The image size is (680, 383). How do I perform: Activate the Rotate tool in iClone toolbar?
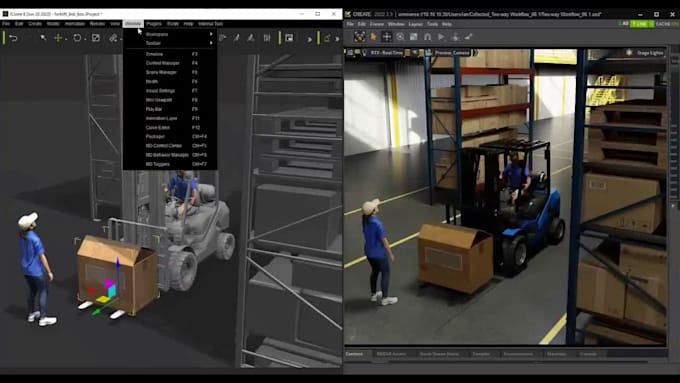point(77,38)
